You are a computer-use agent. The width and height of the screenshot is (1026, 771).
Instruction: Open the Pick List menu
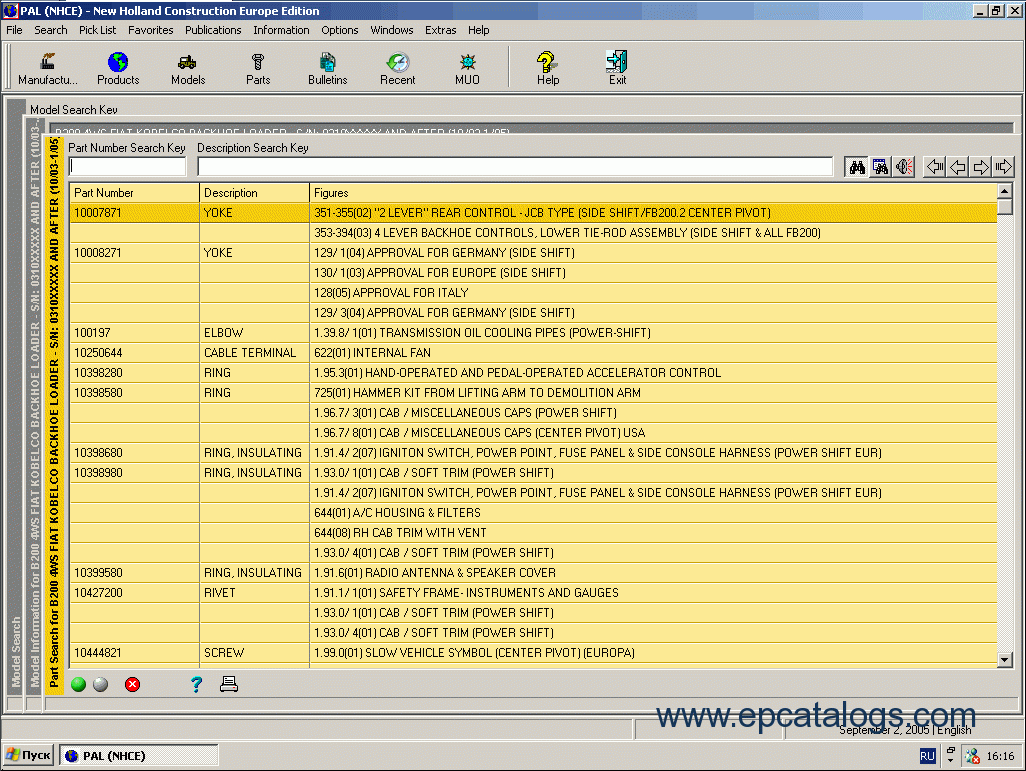97,30
